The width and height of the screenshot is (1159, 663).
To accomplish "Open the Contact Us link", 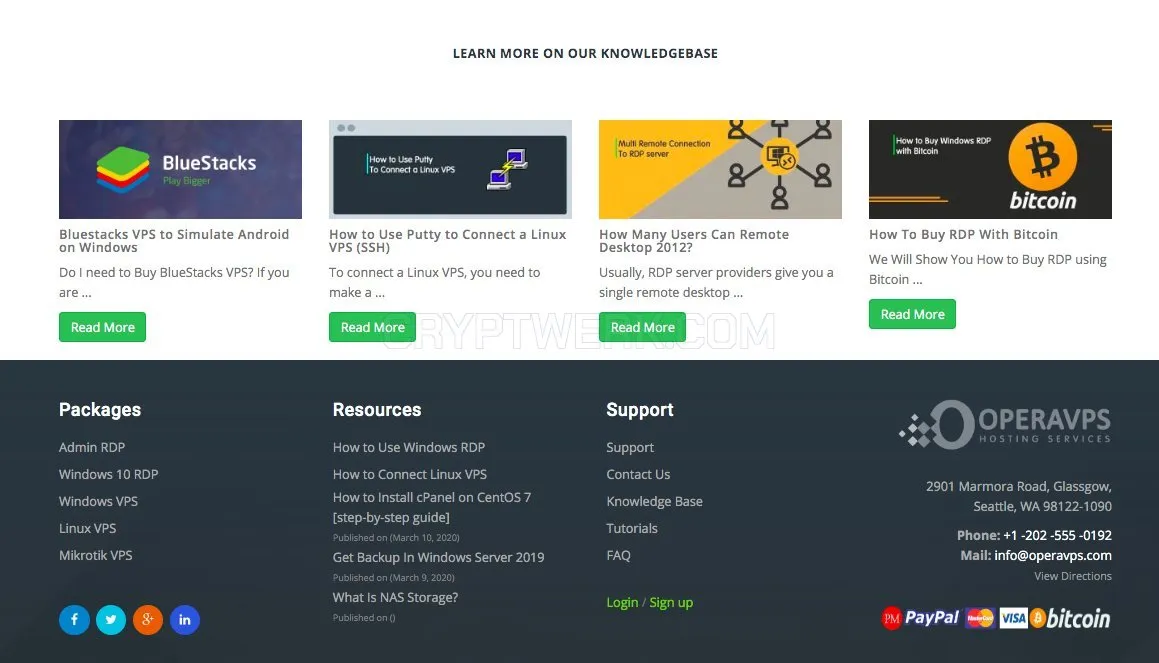I will [x=638, y=474].
